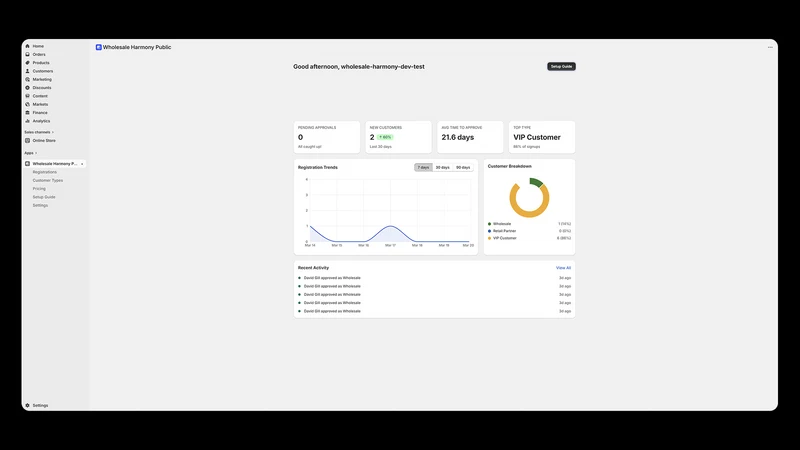Click the Registration Trends heading

(x=318, y=167)
